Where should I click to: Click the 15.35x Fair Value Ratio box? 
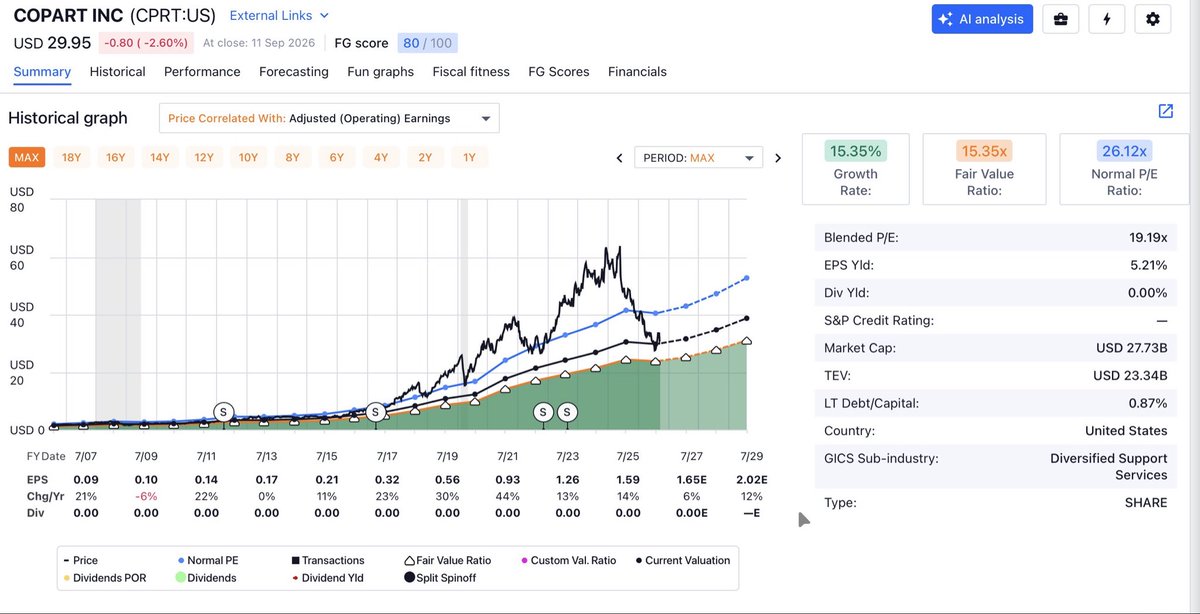pyautogui.click(x=985, y=169)
